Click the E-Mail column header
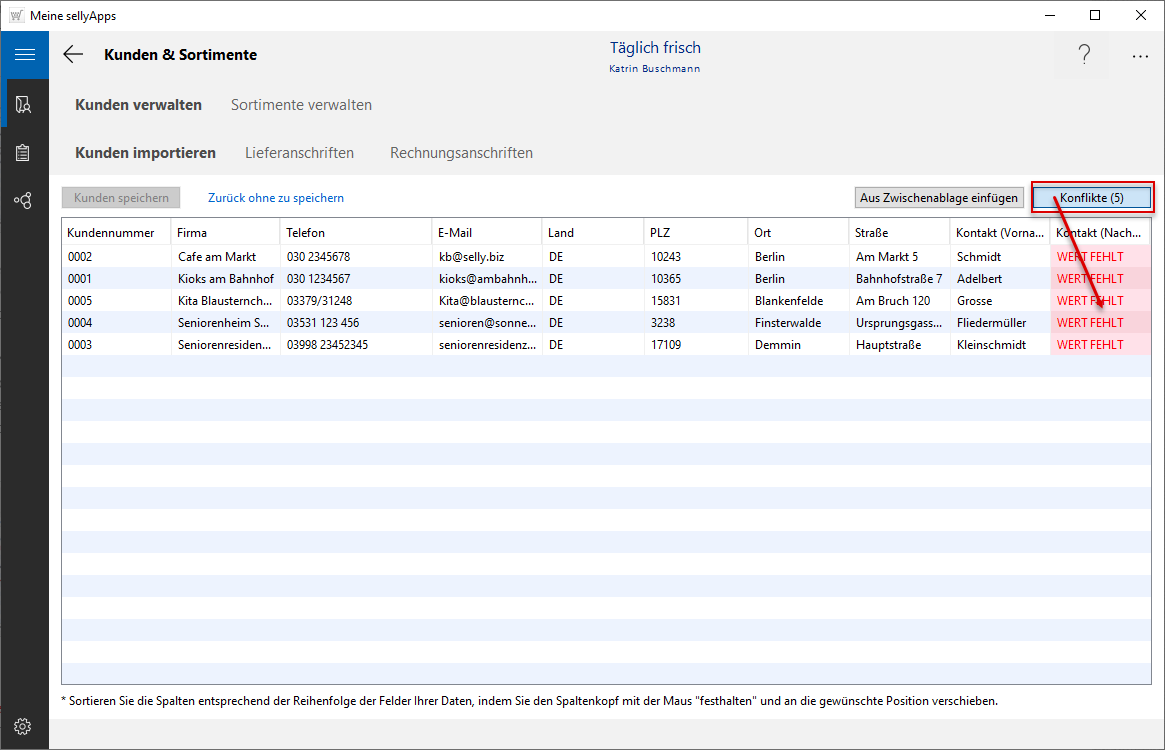 [455, 233]
